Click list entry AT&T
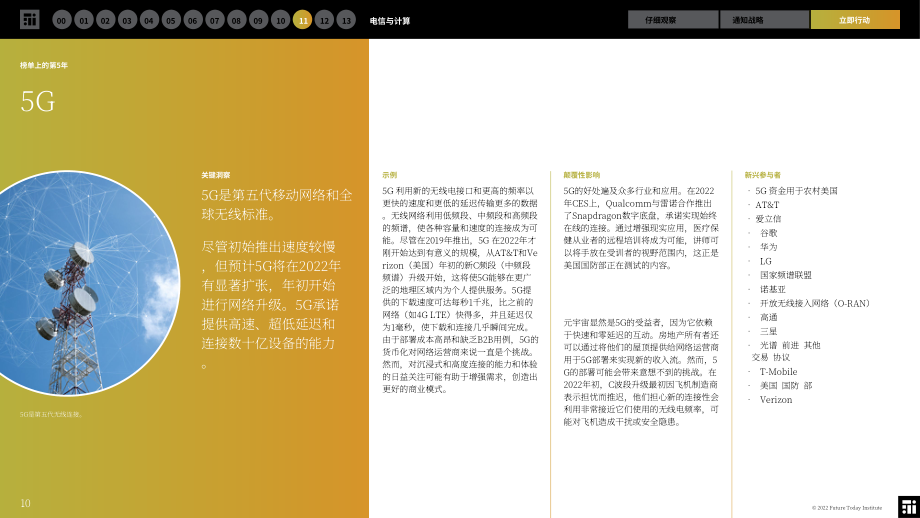Viewport: 920px width, 518px height. [x=767, y=205]
